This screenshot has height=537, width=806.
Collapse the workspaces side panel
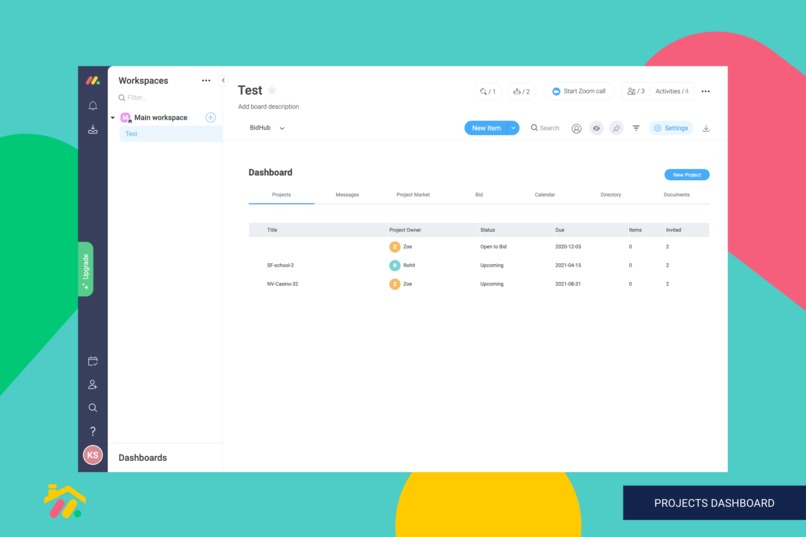(x=223, y=80)
